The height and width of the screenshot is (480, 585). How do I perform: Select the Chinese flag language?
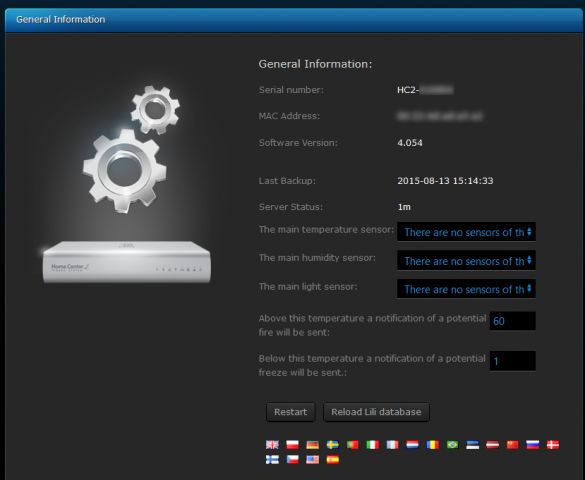coord(513,445)
